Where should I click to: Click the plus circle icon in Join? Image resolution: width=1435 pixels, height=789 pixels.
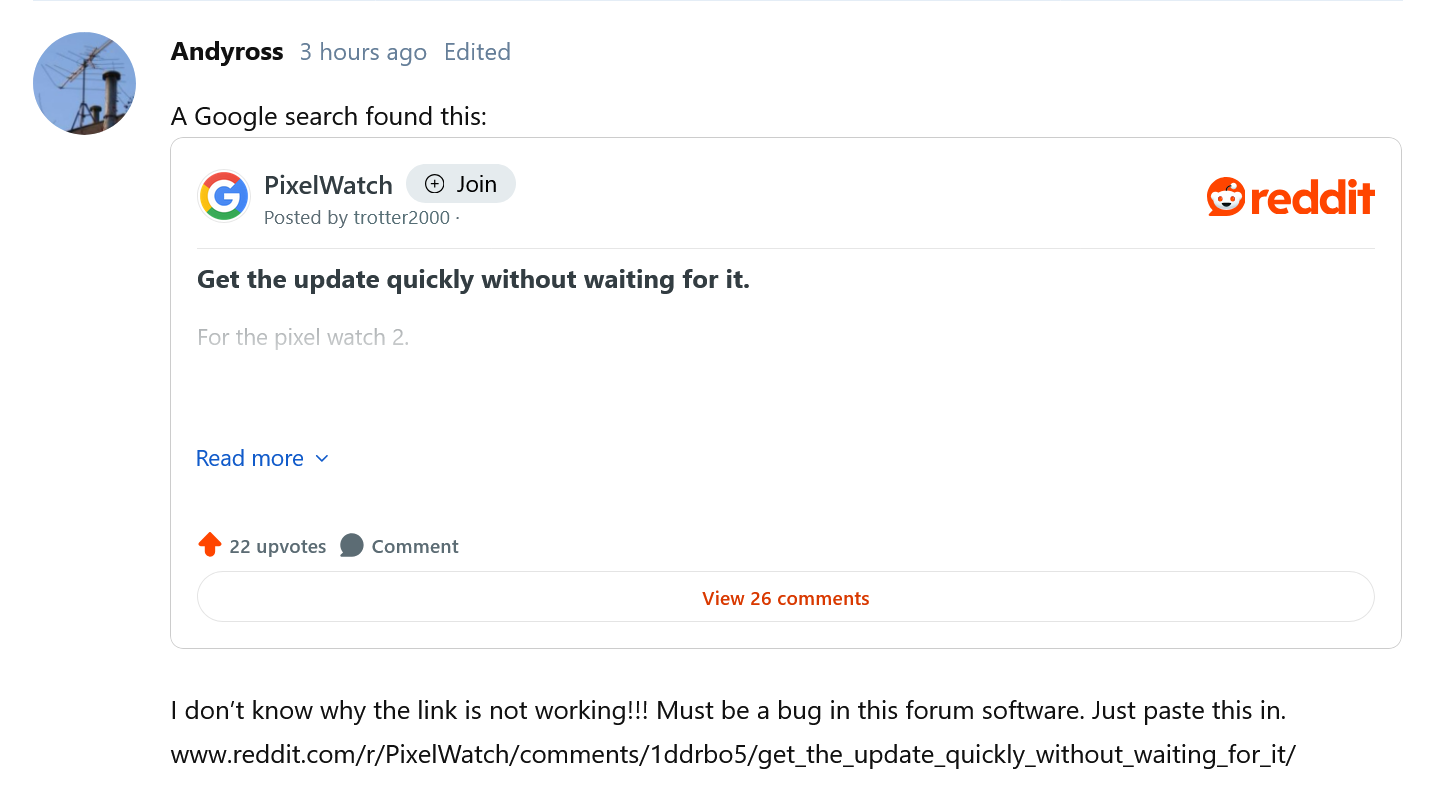[434, 184]
